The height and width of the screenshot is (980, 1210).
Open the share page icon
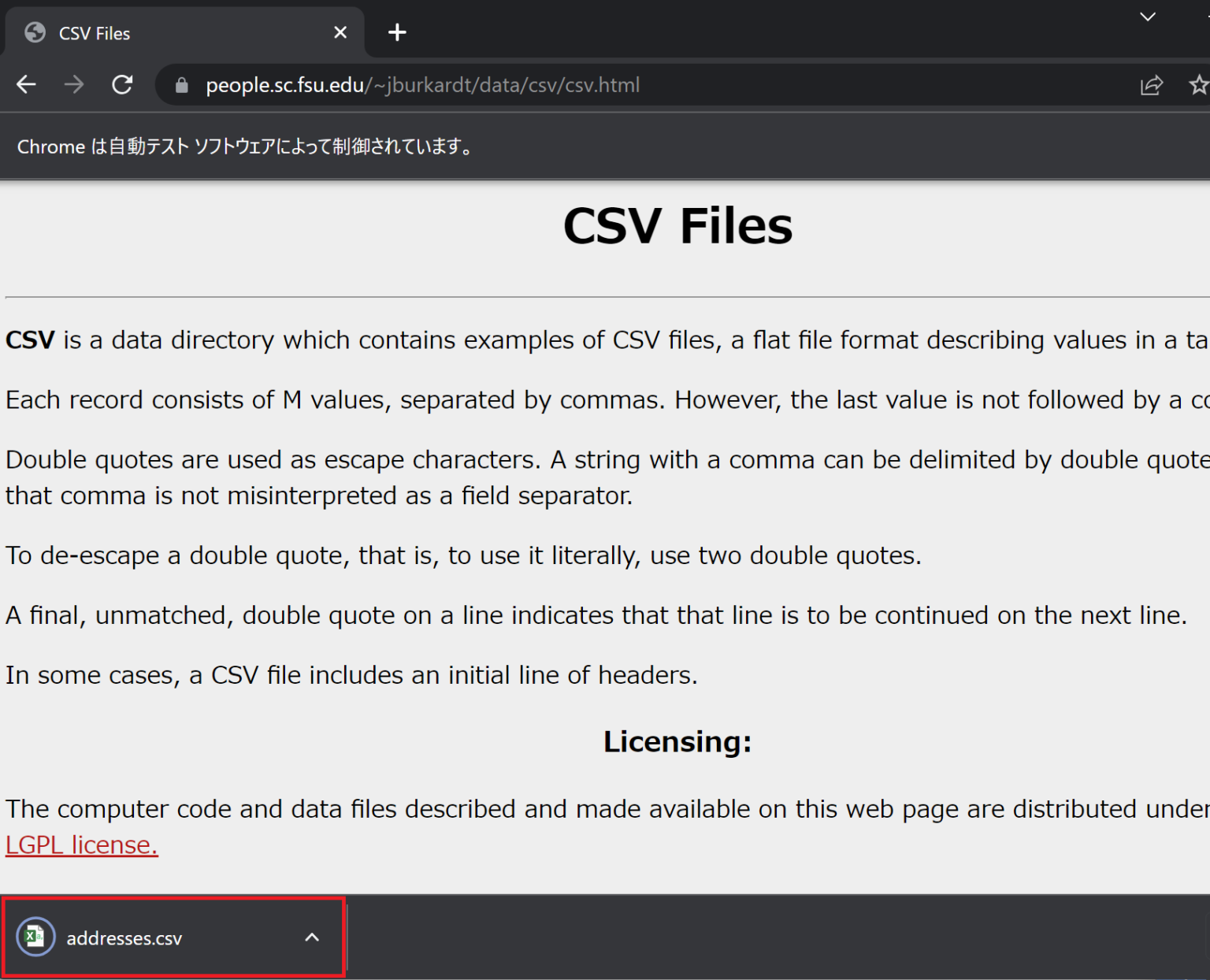[x=1151, y=85]
